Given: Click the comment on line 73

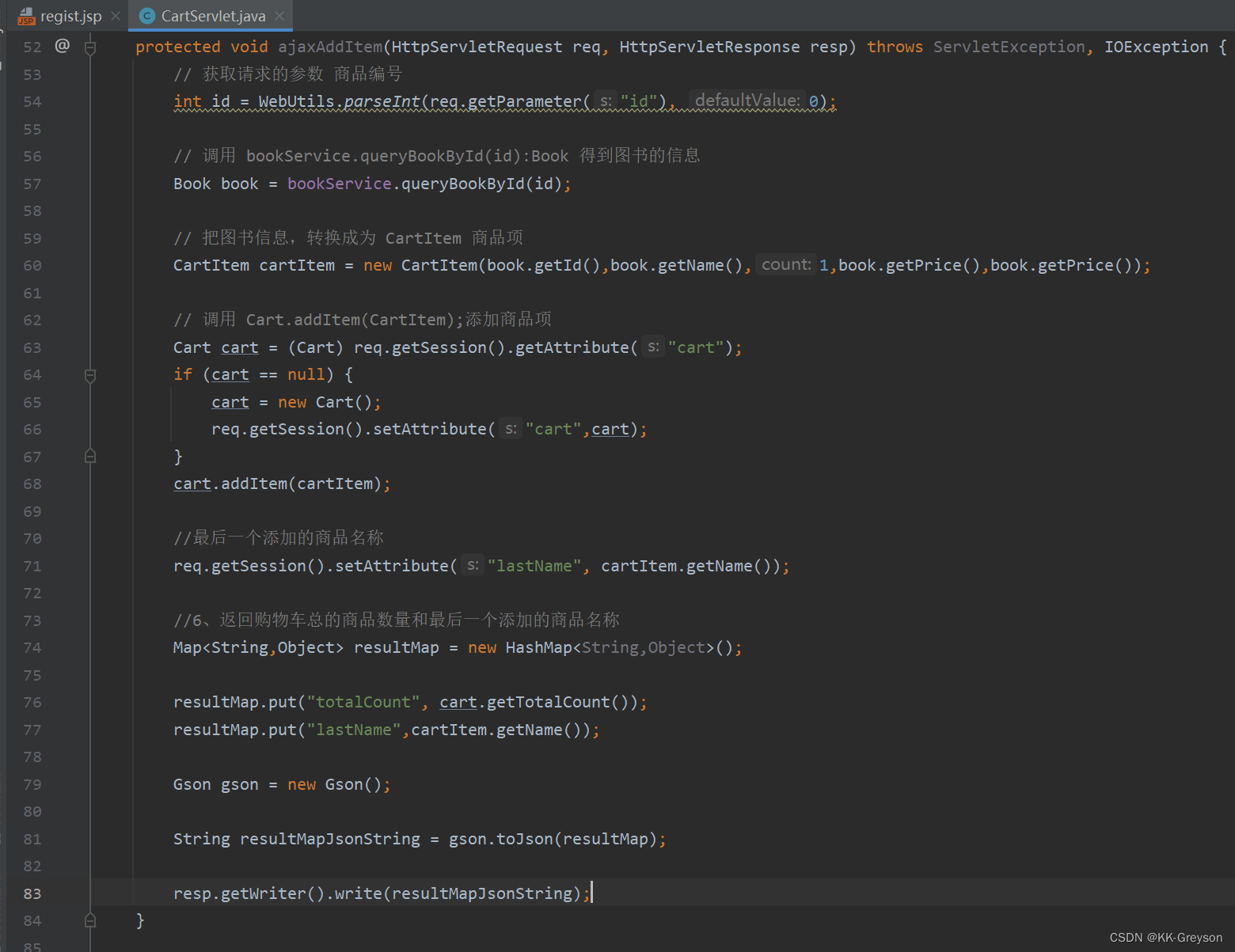Looking at the screenshot, I should coord(397,620).
